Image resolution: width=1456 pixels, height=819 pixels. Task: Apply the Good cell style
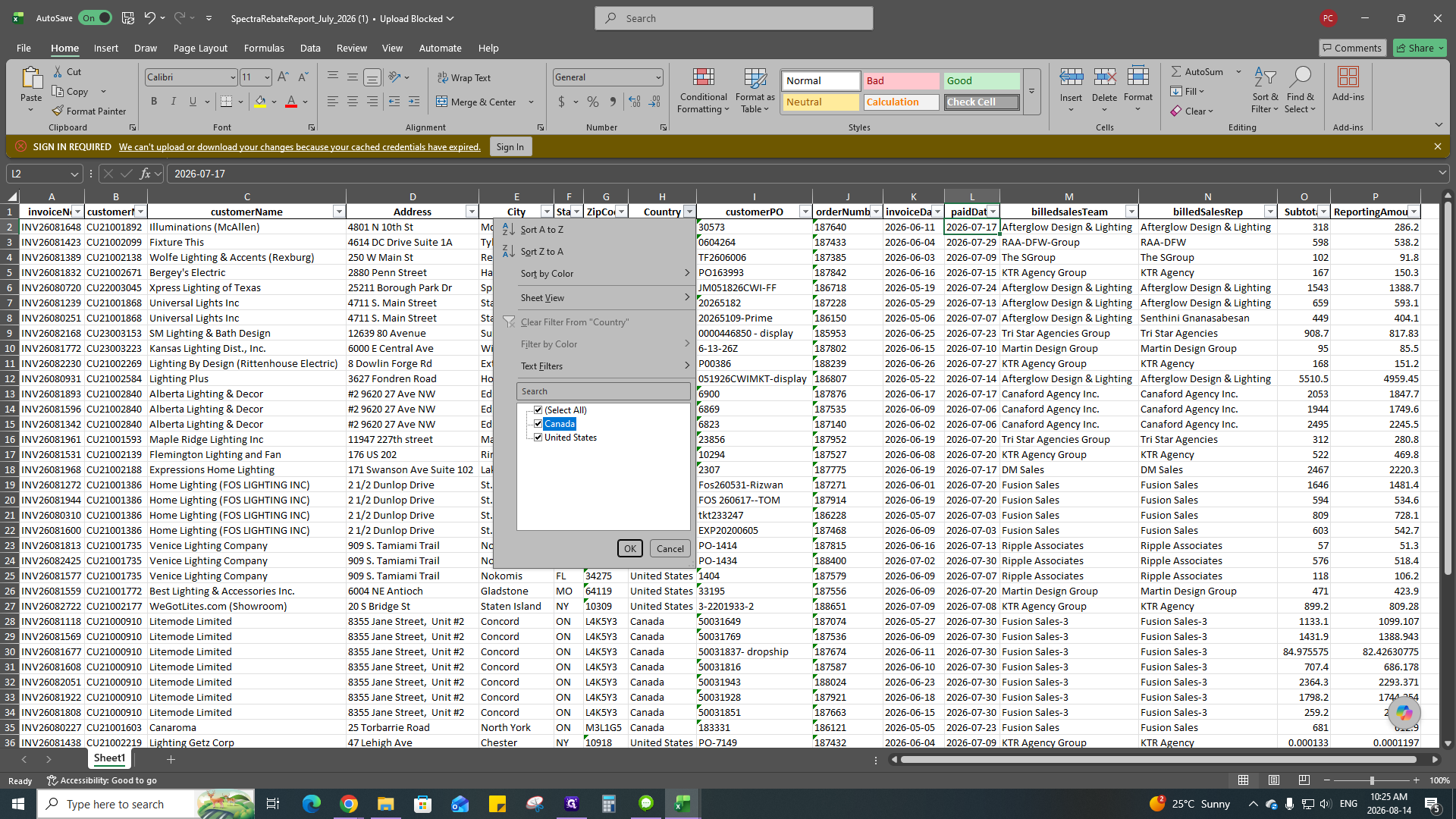982,80
